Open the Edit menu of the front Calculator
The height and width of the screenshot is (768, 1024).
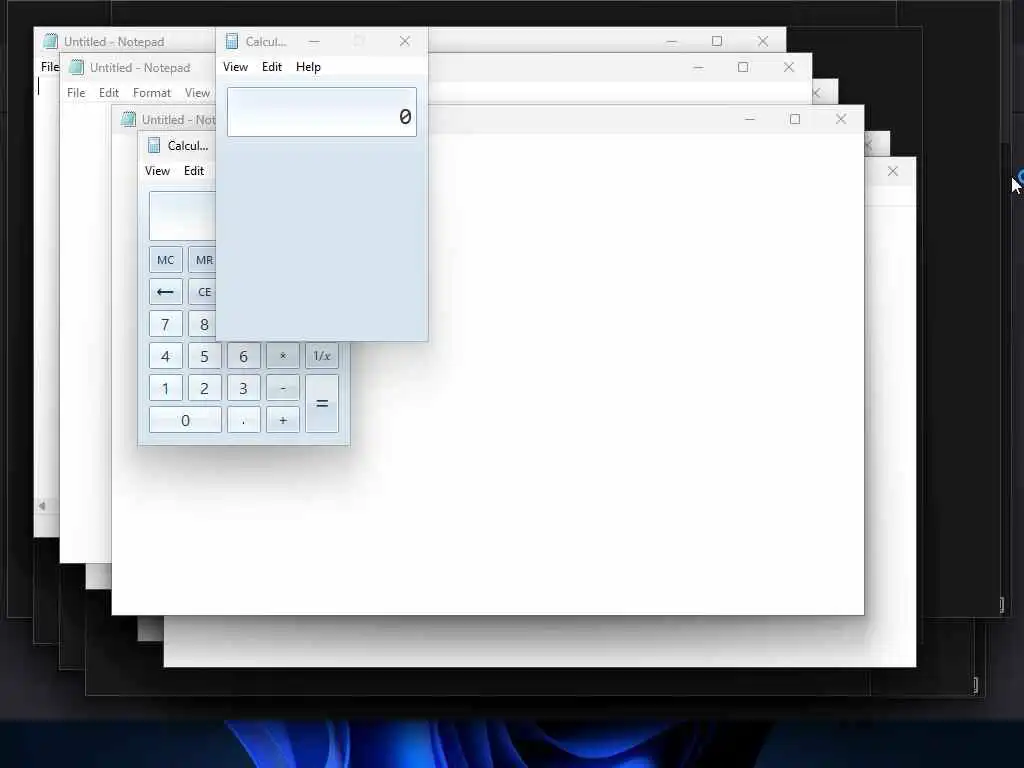pos(272,67)
